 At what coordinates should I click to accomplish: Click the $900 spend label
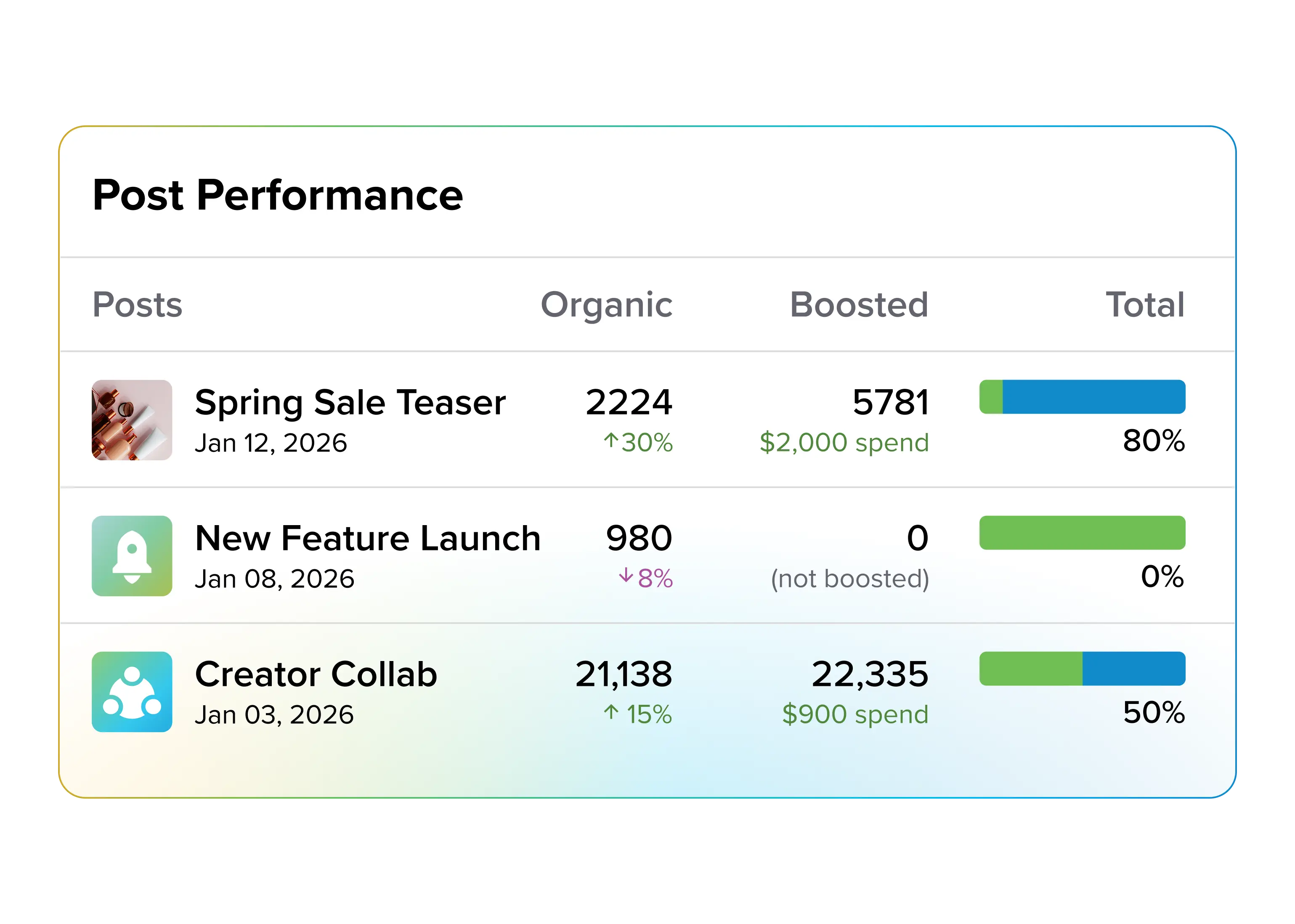coord(855,714)
